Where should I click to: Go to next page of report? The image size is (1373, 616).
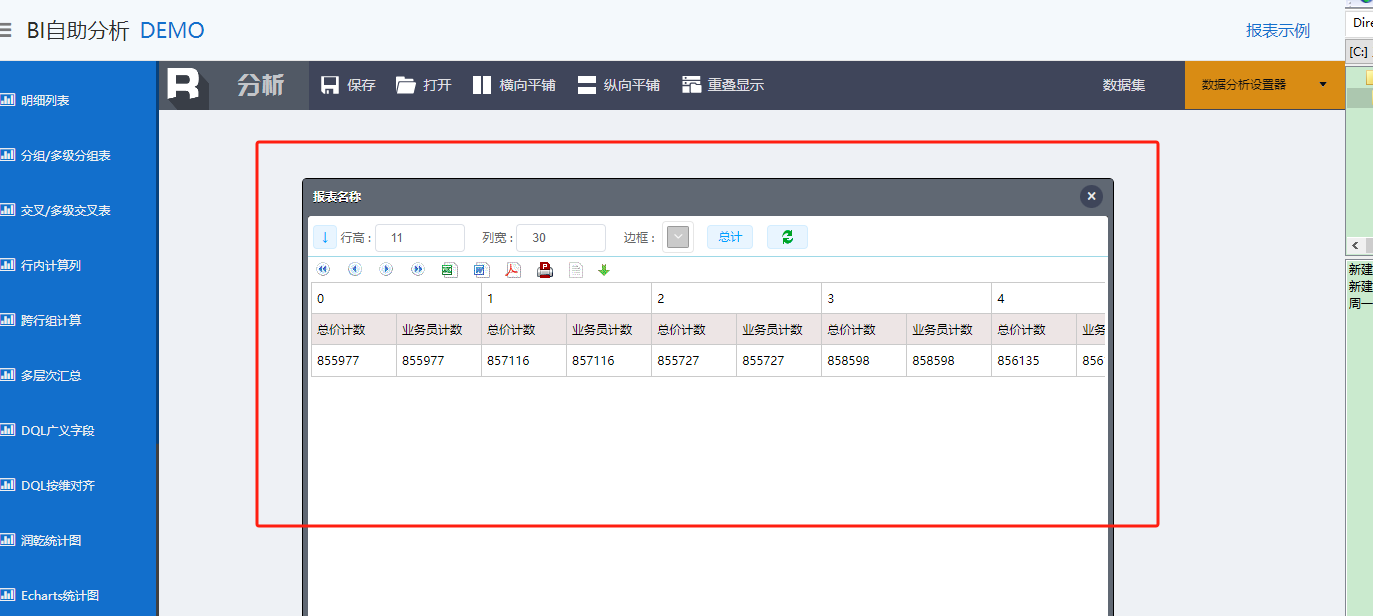(386, 270)
